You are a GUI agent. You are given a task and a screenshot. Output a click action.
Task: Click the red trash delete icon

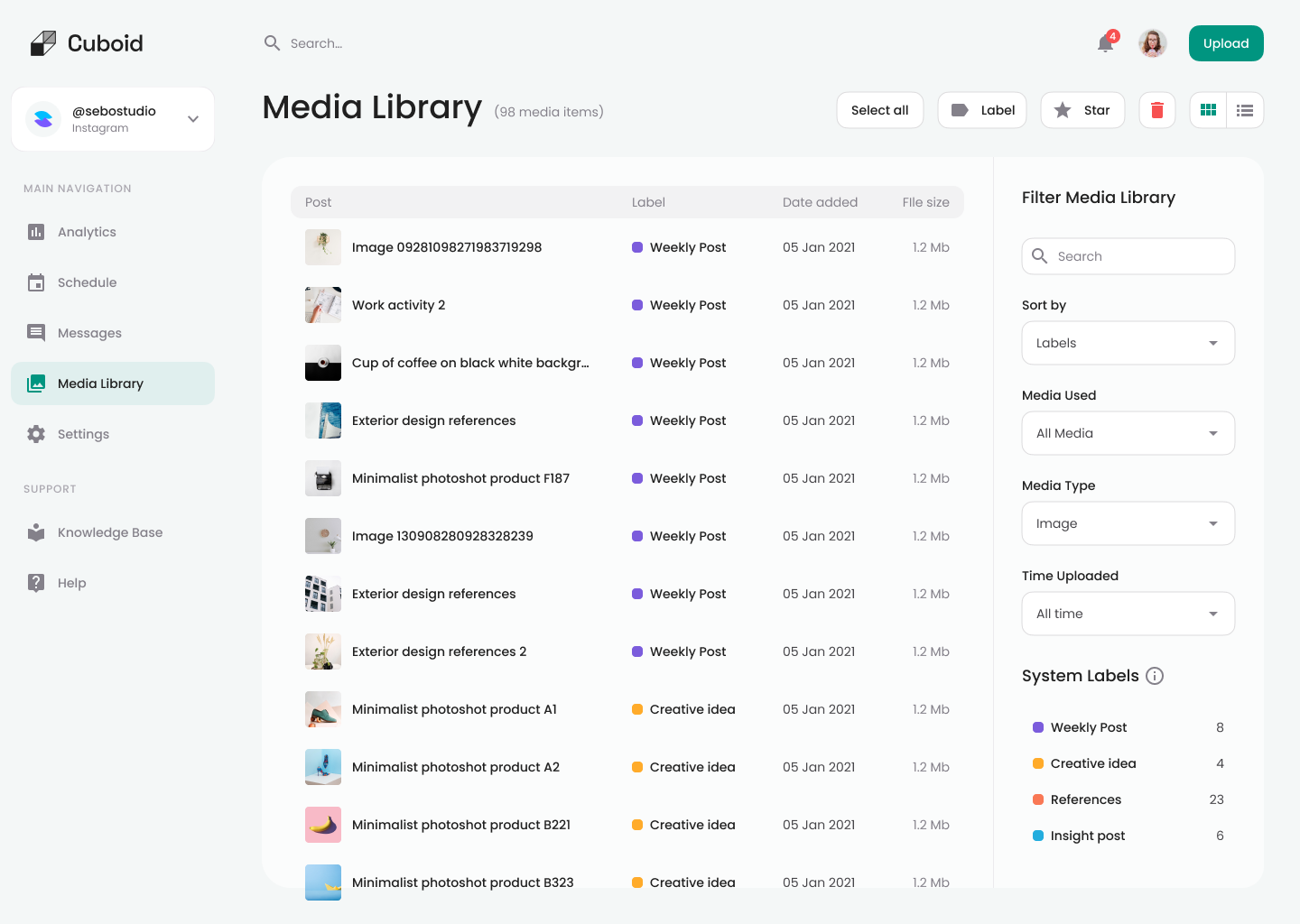click(x=1156, y=110)
